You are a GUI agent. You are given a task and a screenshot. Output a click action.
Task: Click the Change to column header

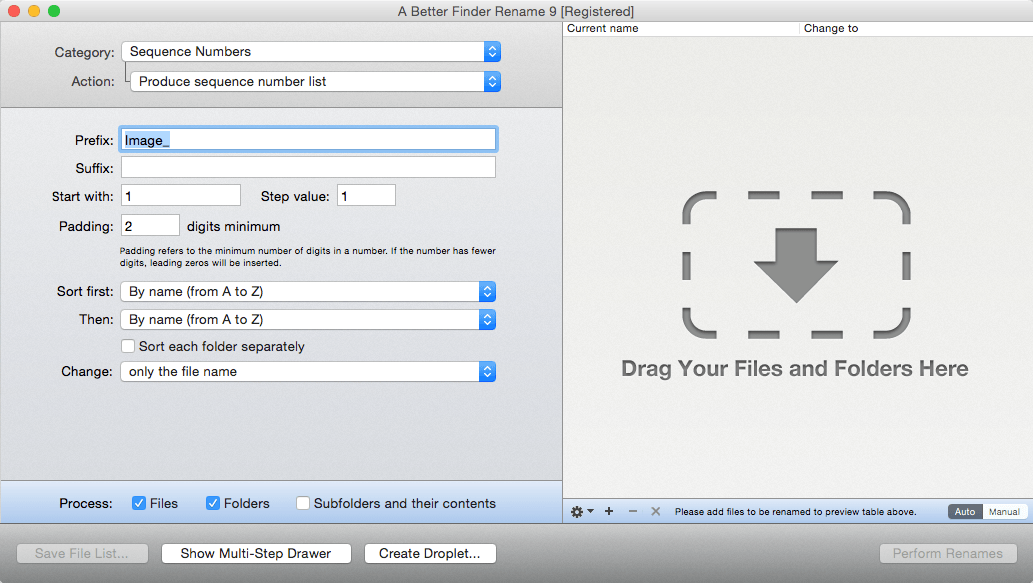916,28
